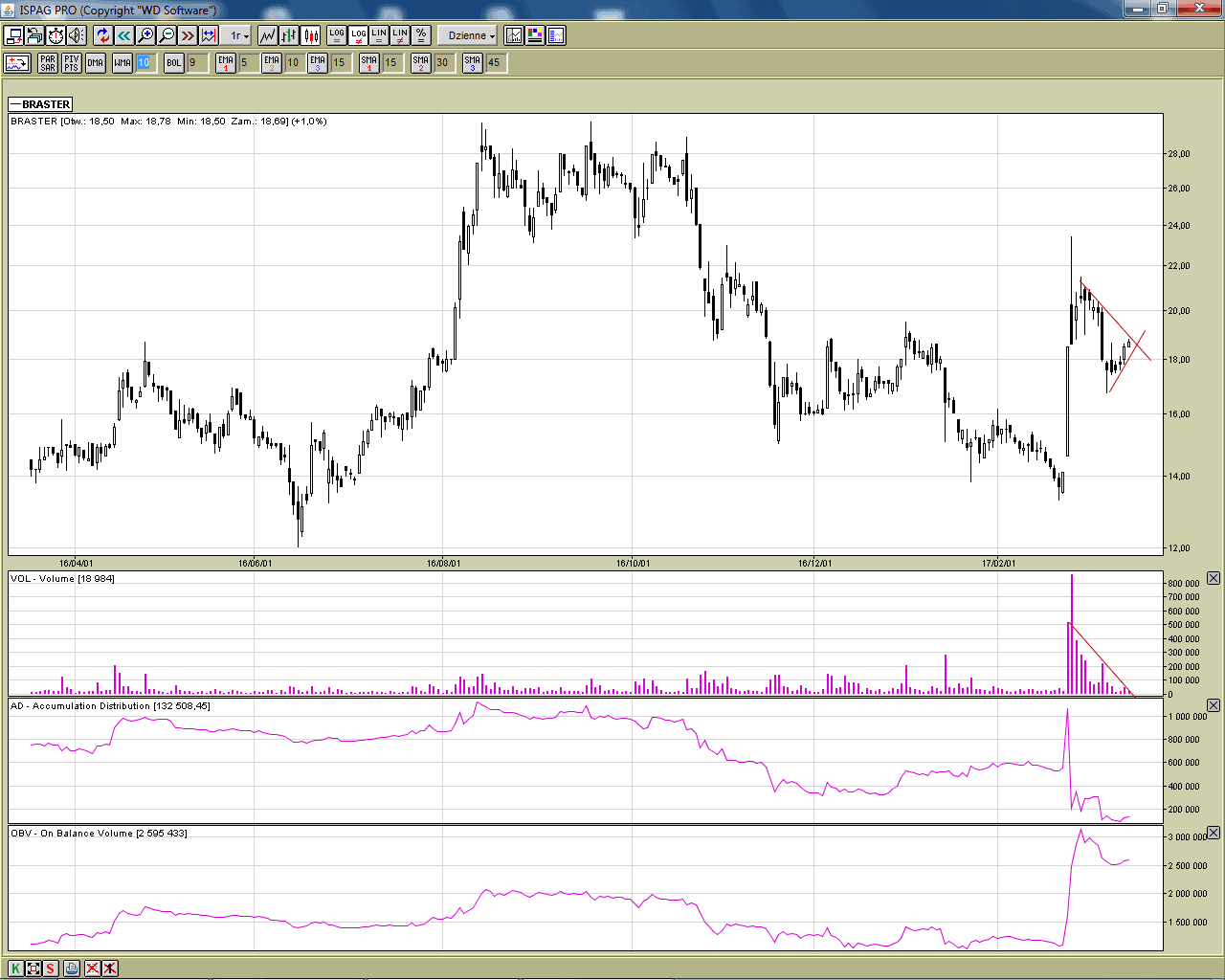Switch to candlestick chart type
Image resolution: width=1225 pixels, height=980 pixels.
click(x=311, y=35)
